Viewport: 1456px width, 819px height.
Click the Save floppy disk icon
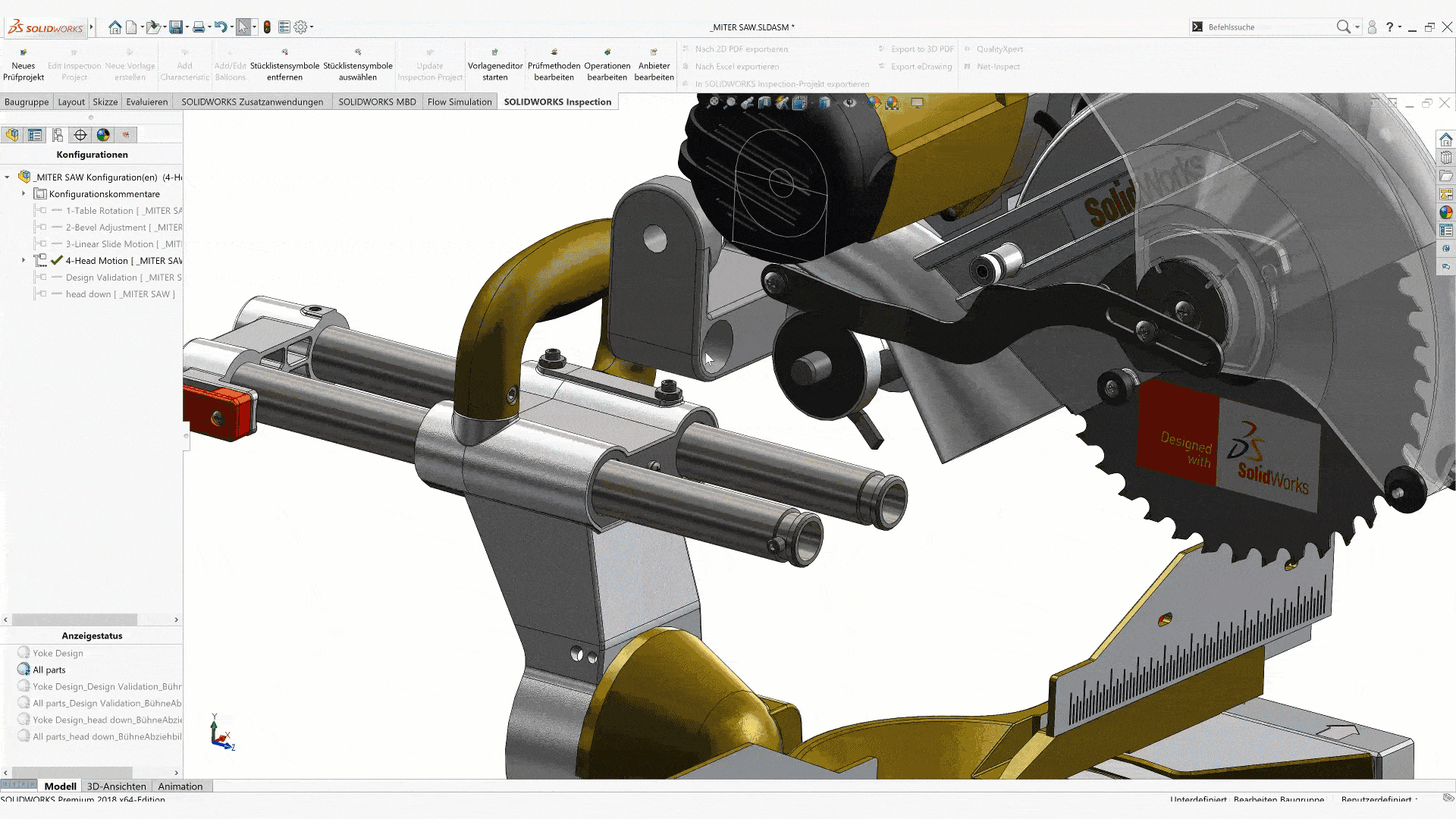click(176, 27)
